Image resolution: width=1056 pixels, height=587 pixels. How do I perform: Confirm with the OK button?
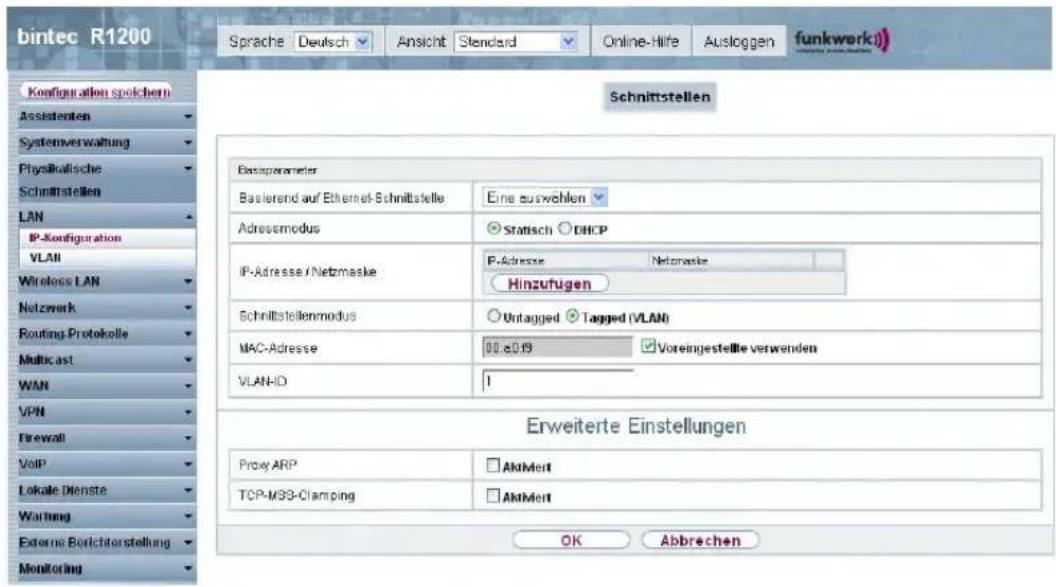571,540
